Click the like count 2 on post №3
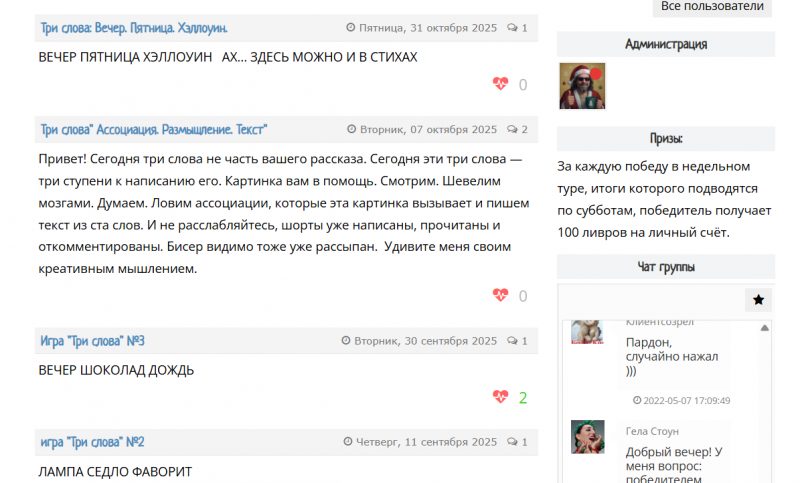800x483 pixels. (x=523, y=397)
